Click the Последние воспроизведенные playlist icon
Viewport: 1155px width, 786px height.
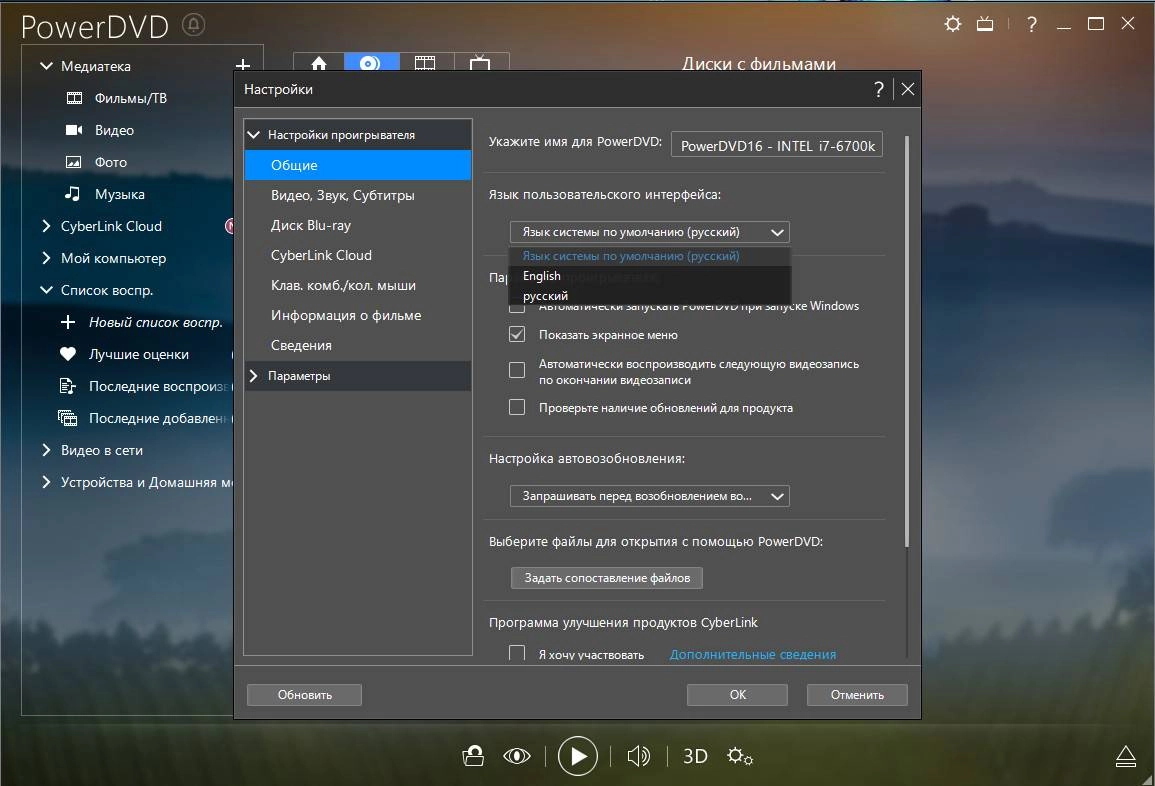pyautogui.click(x=68, y=386)
